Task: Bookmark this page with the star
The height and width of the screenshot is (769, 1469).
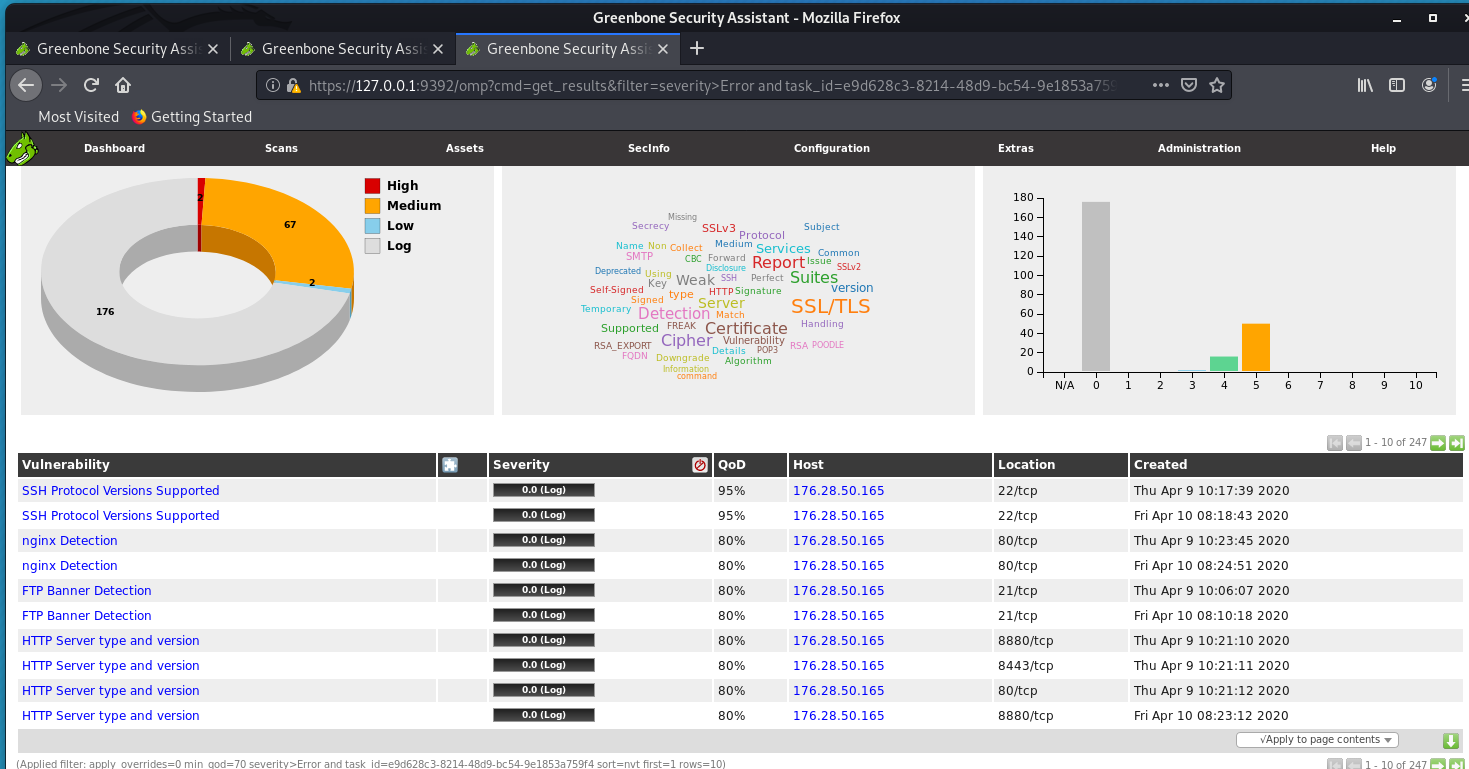Action: 1216,85
